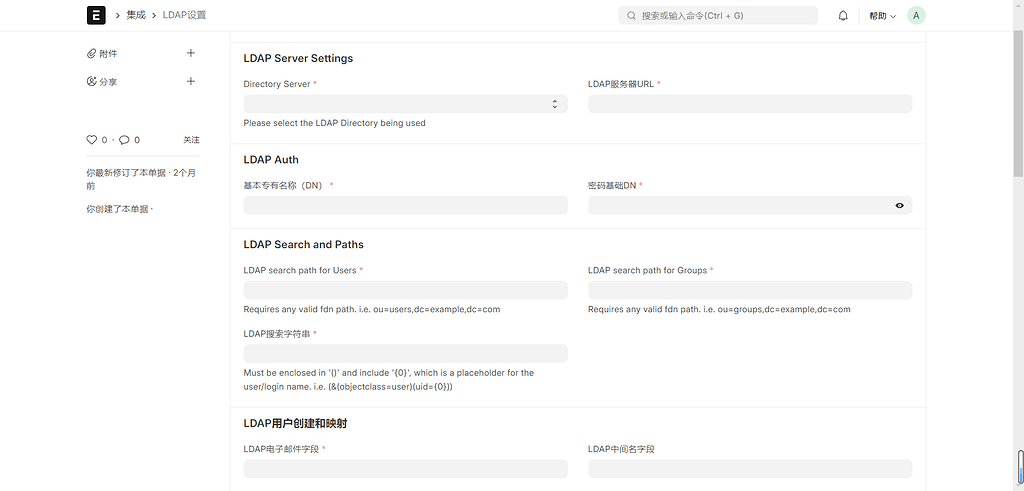The image size is (1024, 491).
Task: Focus the LDAP中间名字段 input
Action: pyautogui.click(x=750, y=469)
